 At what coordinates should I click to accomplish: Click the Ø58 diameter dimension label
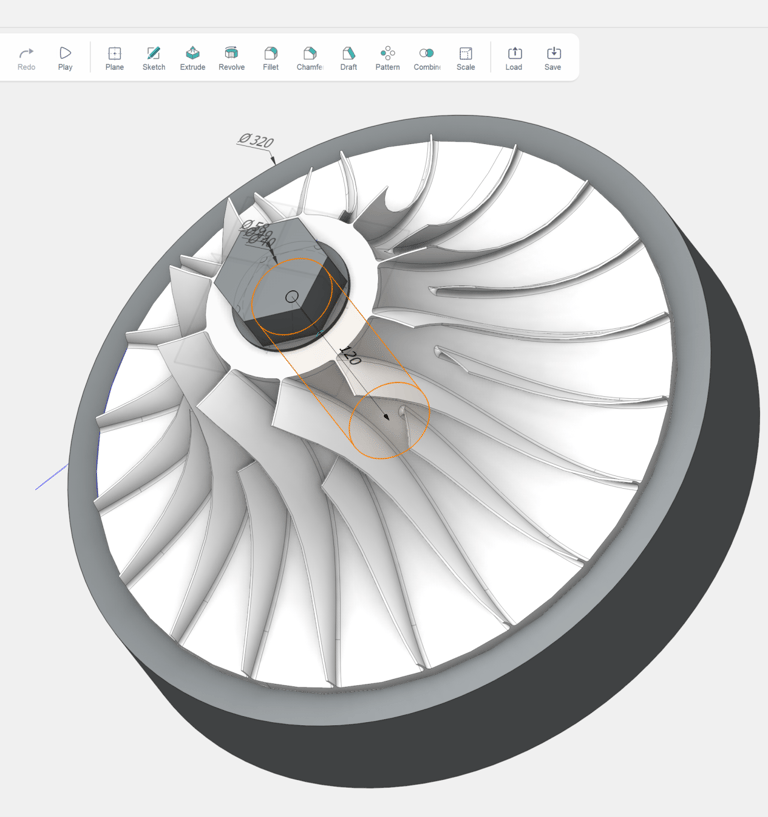pos(255,227)
